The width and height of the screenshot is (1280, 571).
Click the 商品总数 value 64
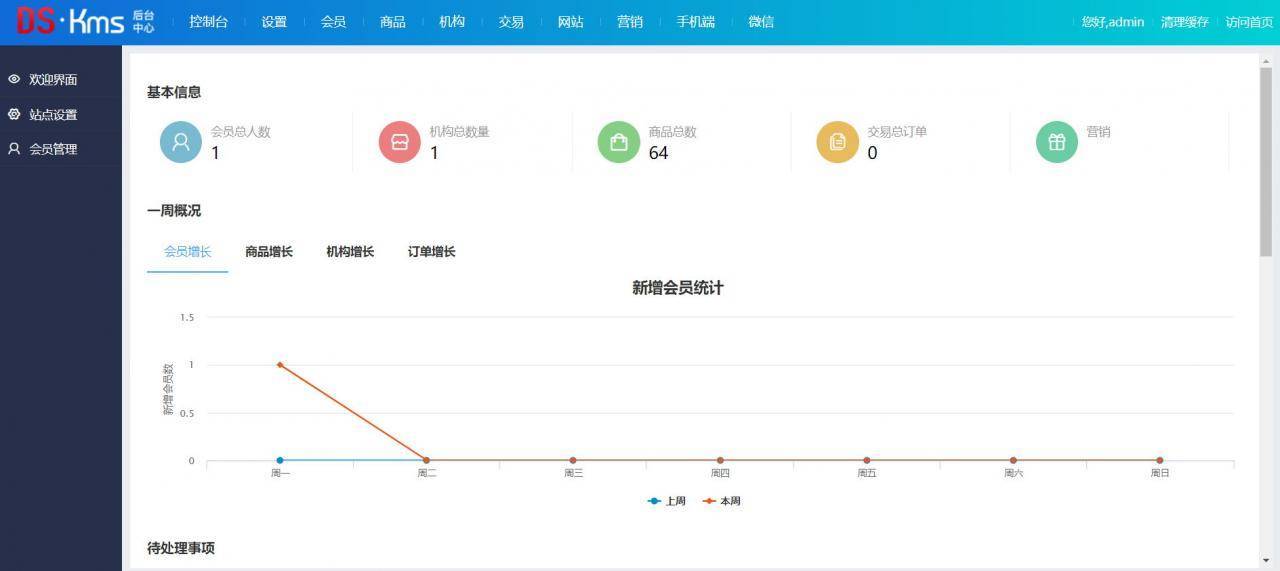pos(658,153)
